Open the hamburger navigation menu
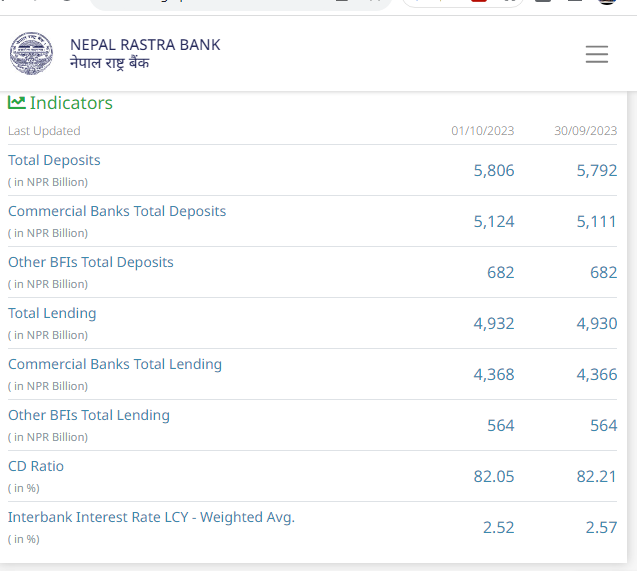Screen dimensions: 637x571 [x=596, y=54]
